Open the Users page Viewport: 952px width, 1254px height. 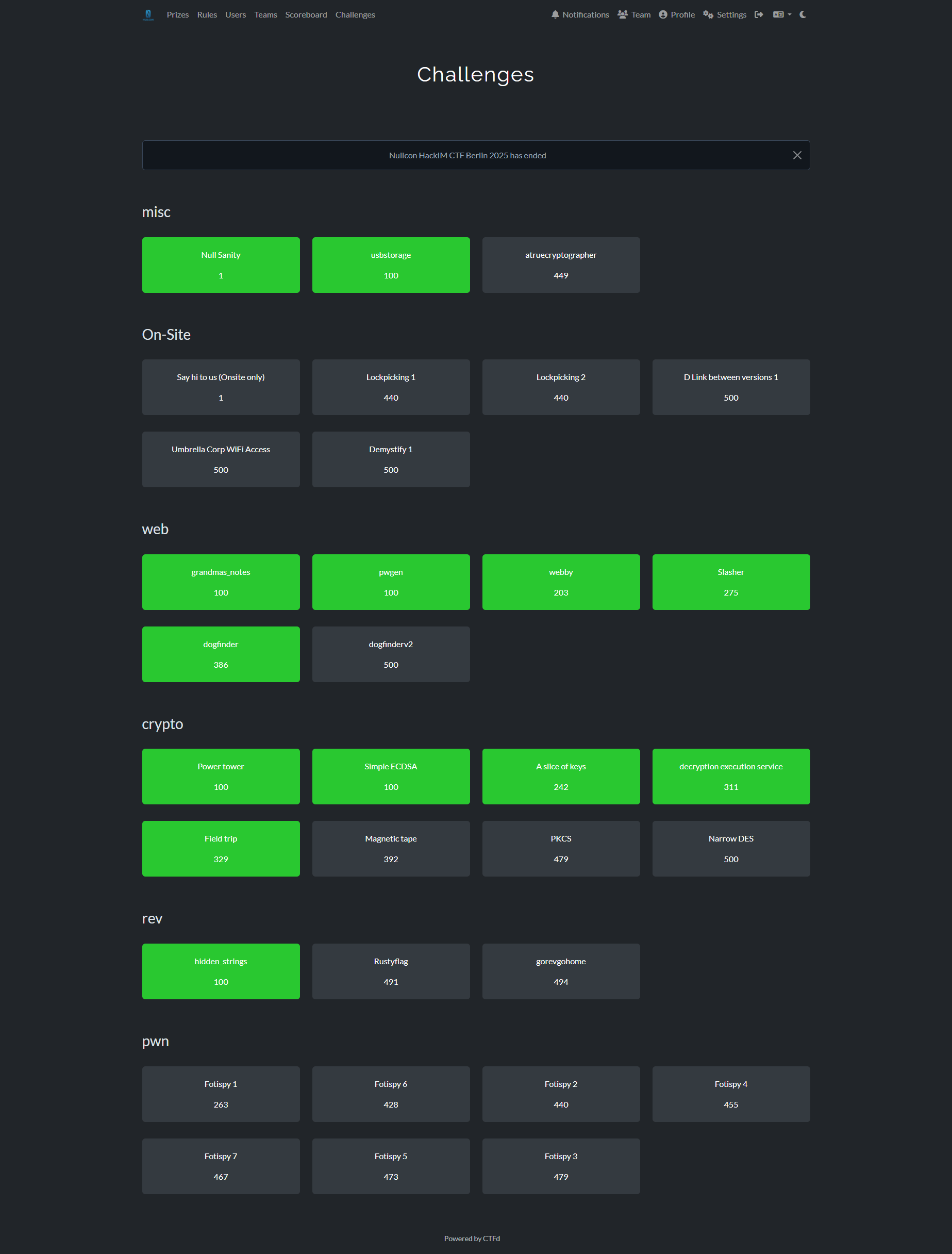click(235, 15)
